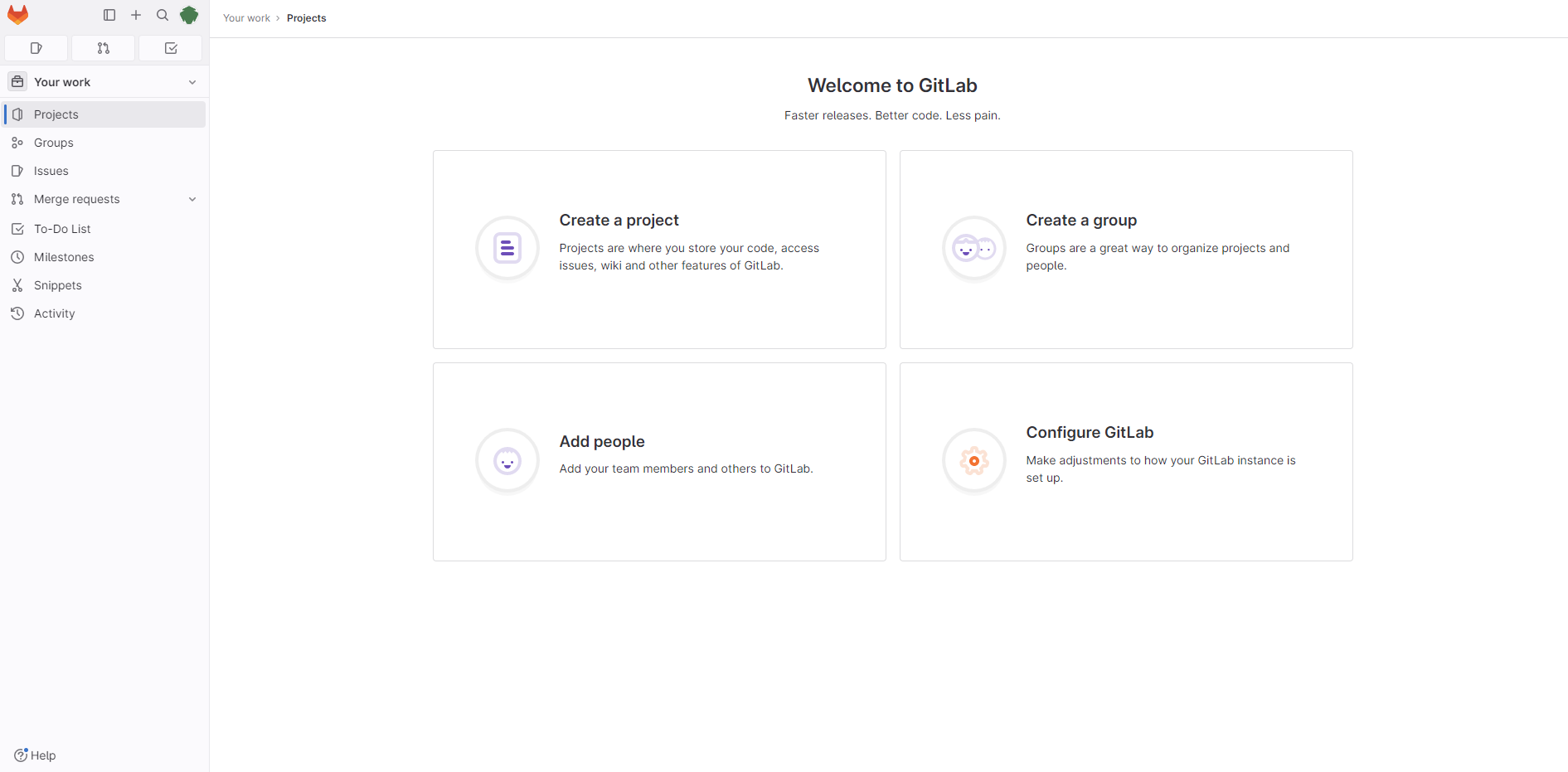Expand the Your work dropdown chevron
1568x772 pixels.
coord(192,82)
